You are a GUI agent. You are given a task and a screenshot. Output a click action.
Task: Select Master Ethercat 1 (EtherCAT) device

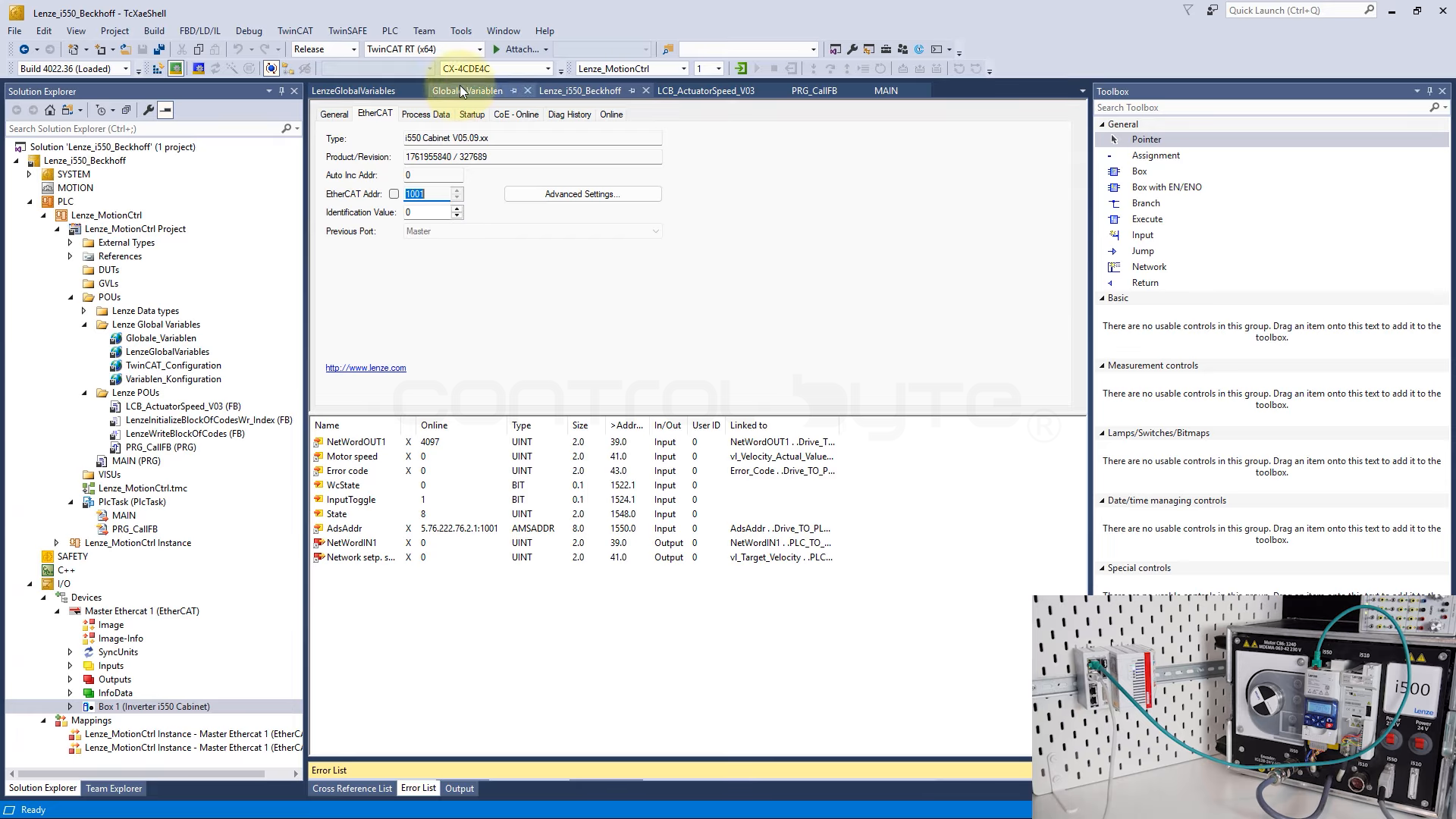tap(142, 611)
